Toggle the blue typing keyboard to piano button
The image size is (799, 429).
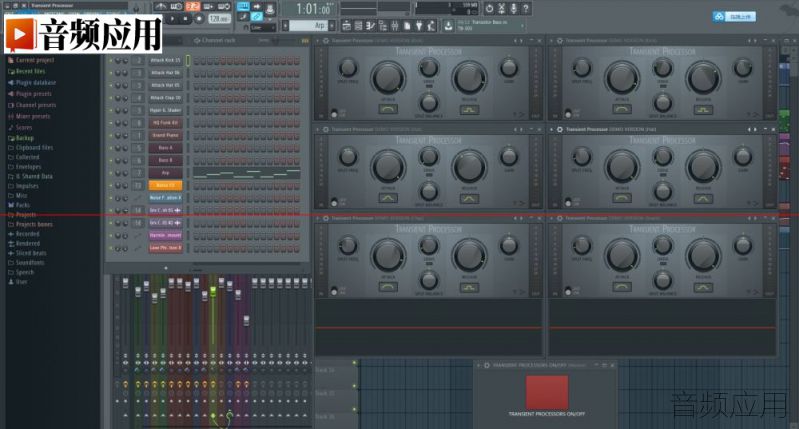click(x=244, y=7)
